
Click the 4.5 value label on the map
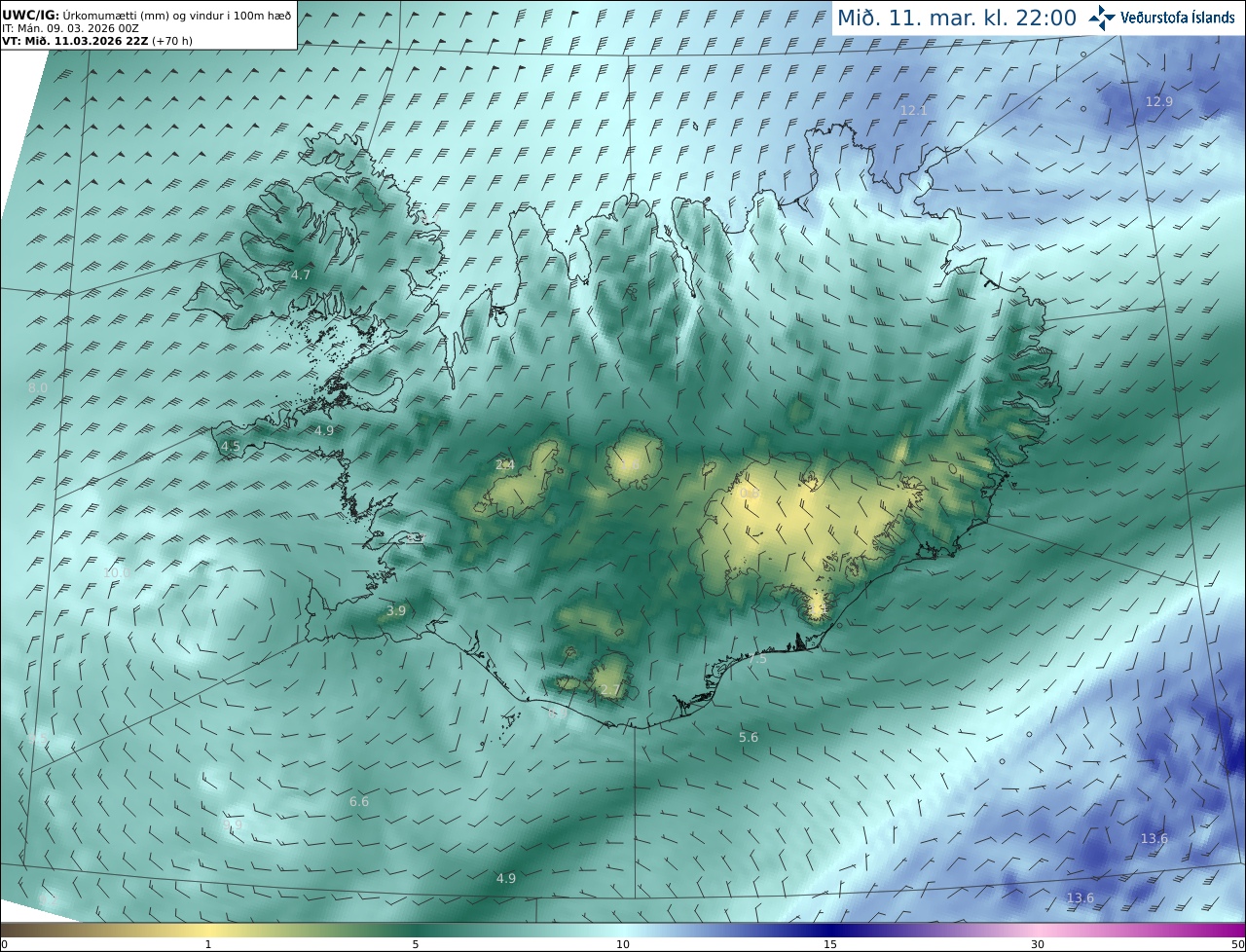pos(231,446)
